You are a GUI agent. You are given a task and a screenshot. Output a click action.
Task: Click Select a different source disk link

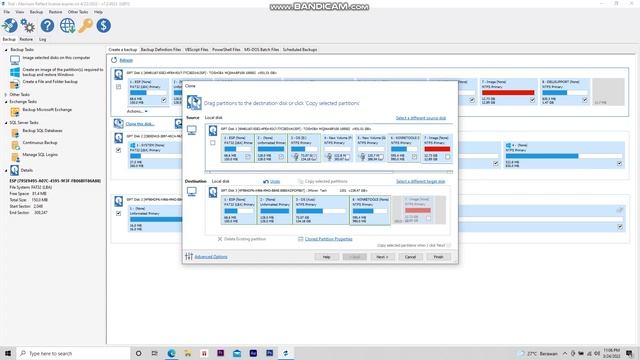coord(421,118)
